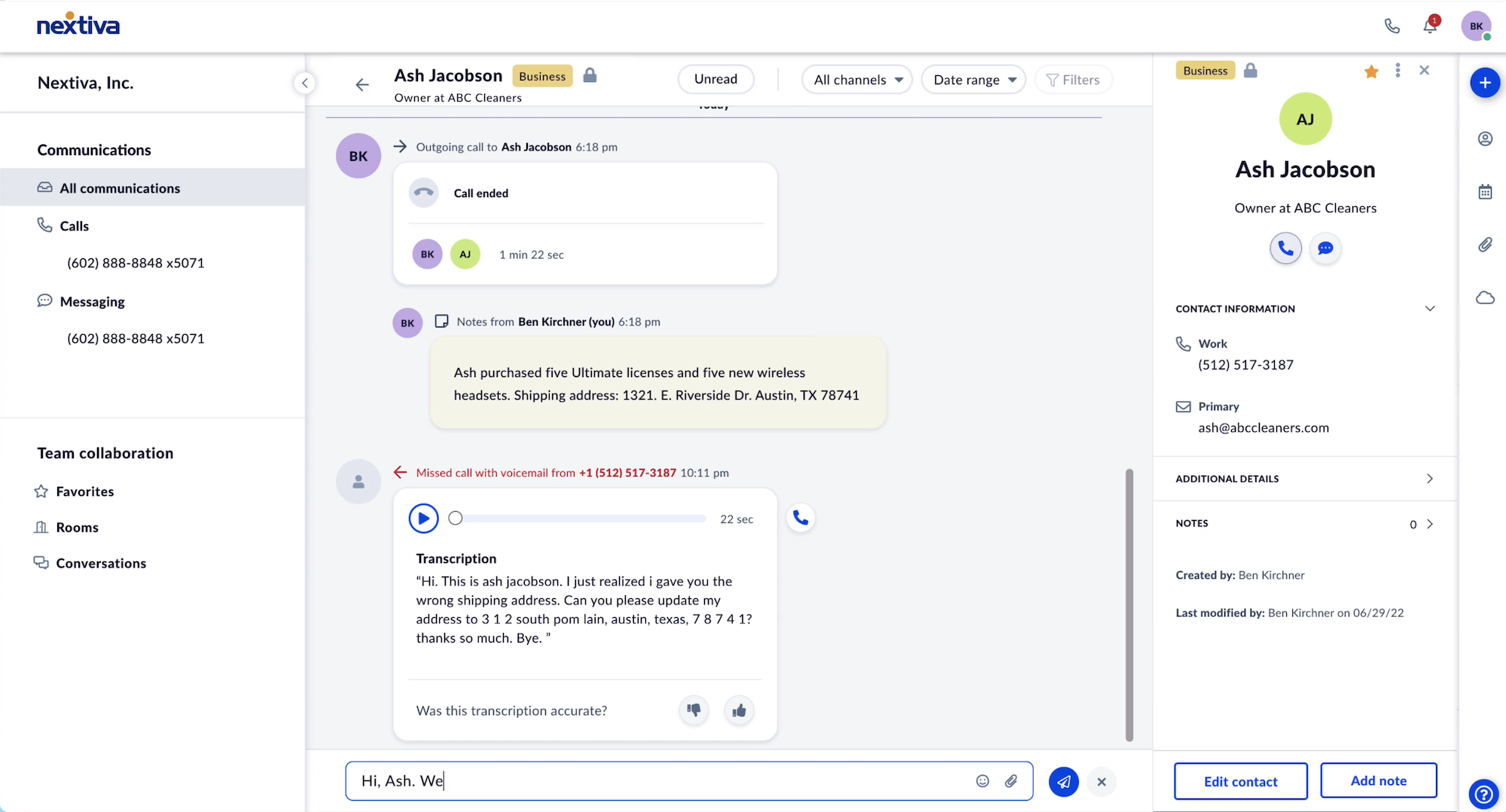
Task: Call Ash Jacobson from contact panel
Action: click(1285, 248)
